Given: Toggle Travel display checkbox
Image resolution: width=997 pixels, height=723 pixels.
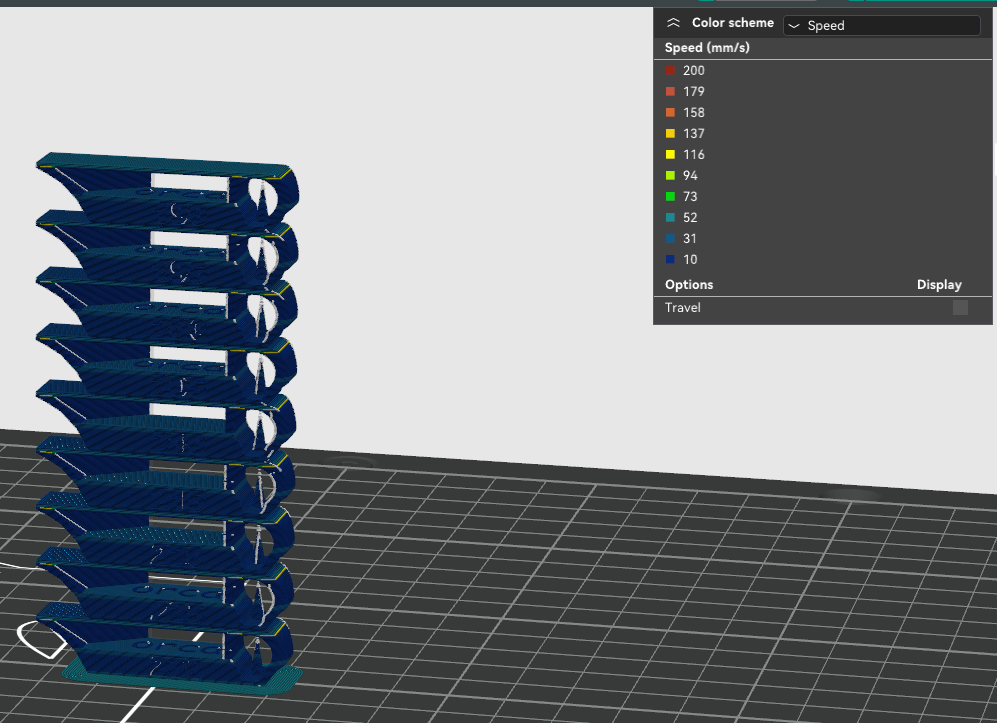Looking at the screenshot, I should (960, 308).
